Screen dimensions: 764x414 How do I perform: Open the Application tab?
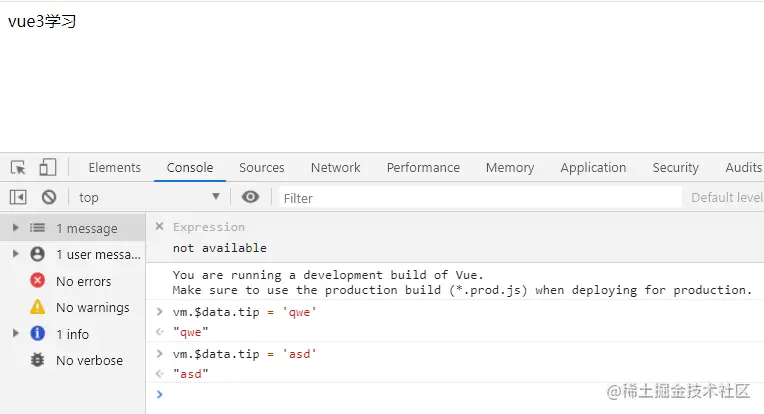coord(593,168)
